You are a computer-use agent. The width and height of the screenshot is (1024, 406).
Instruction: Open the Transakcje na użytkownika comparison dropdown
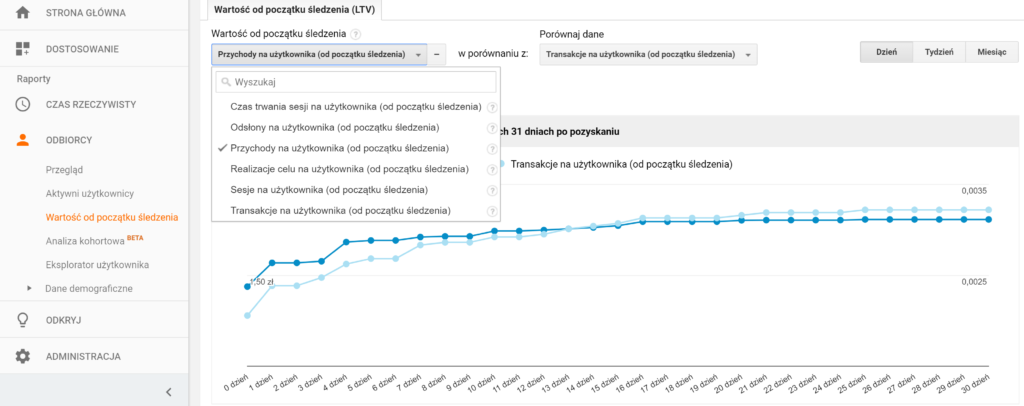click(648, 55)
